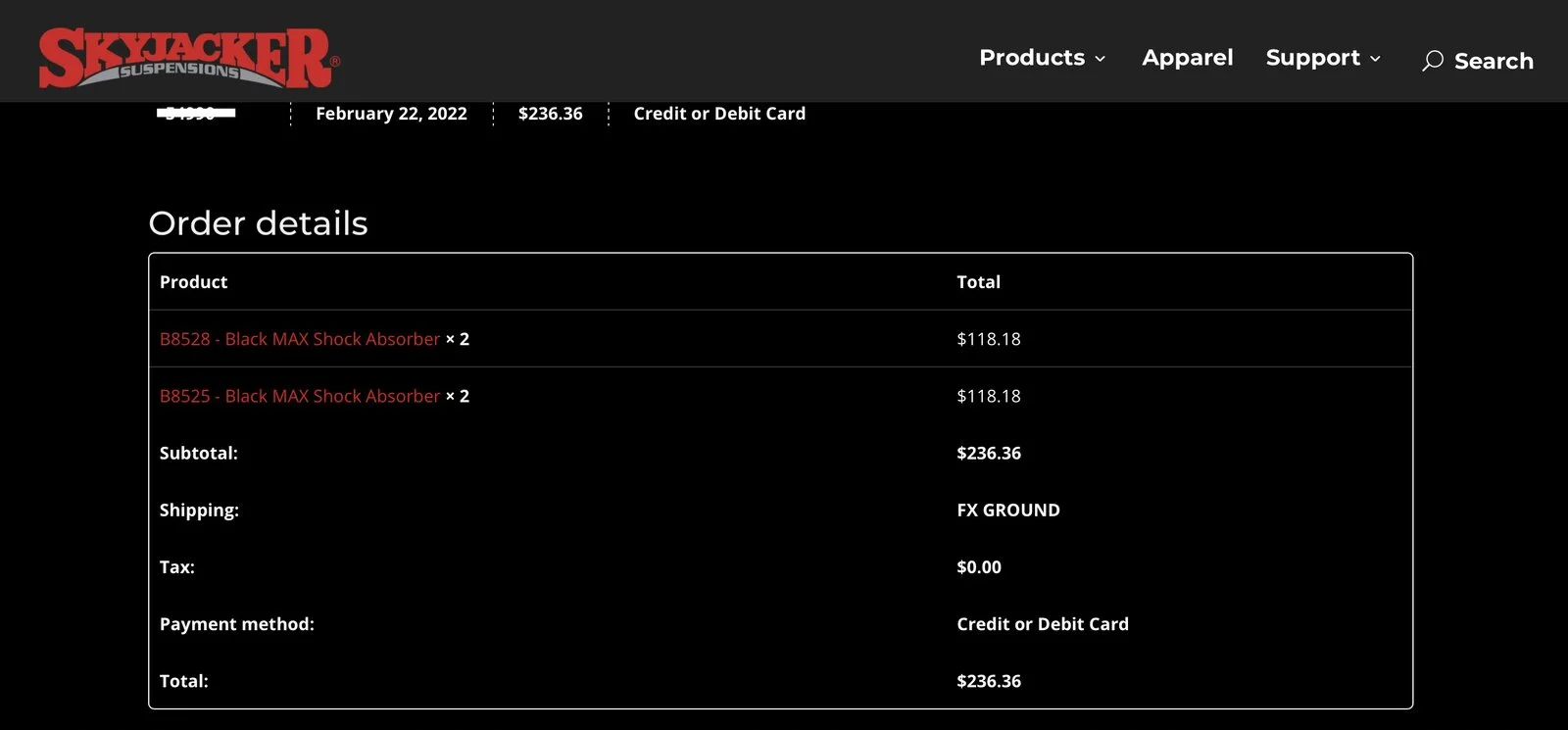
Task: Go to the Apparel page
Action: 1187,58
